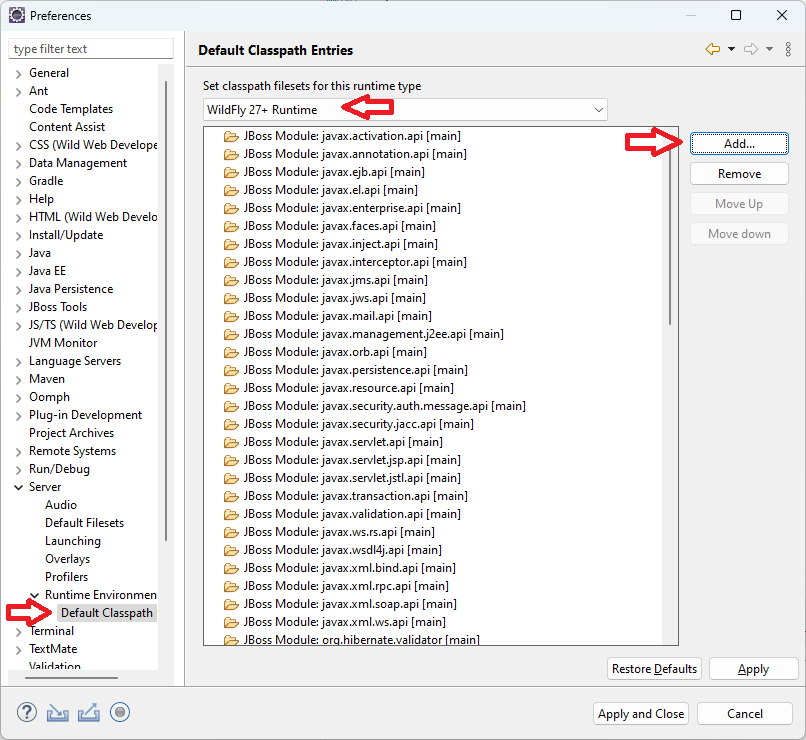Select javax.xml.ws.api [main] entry
Screen dimensions: 806x740
pos(345,622)
